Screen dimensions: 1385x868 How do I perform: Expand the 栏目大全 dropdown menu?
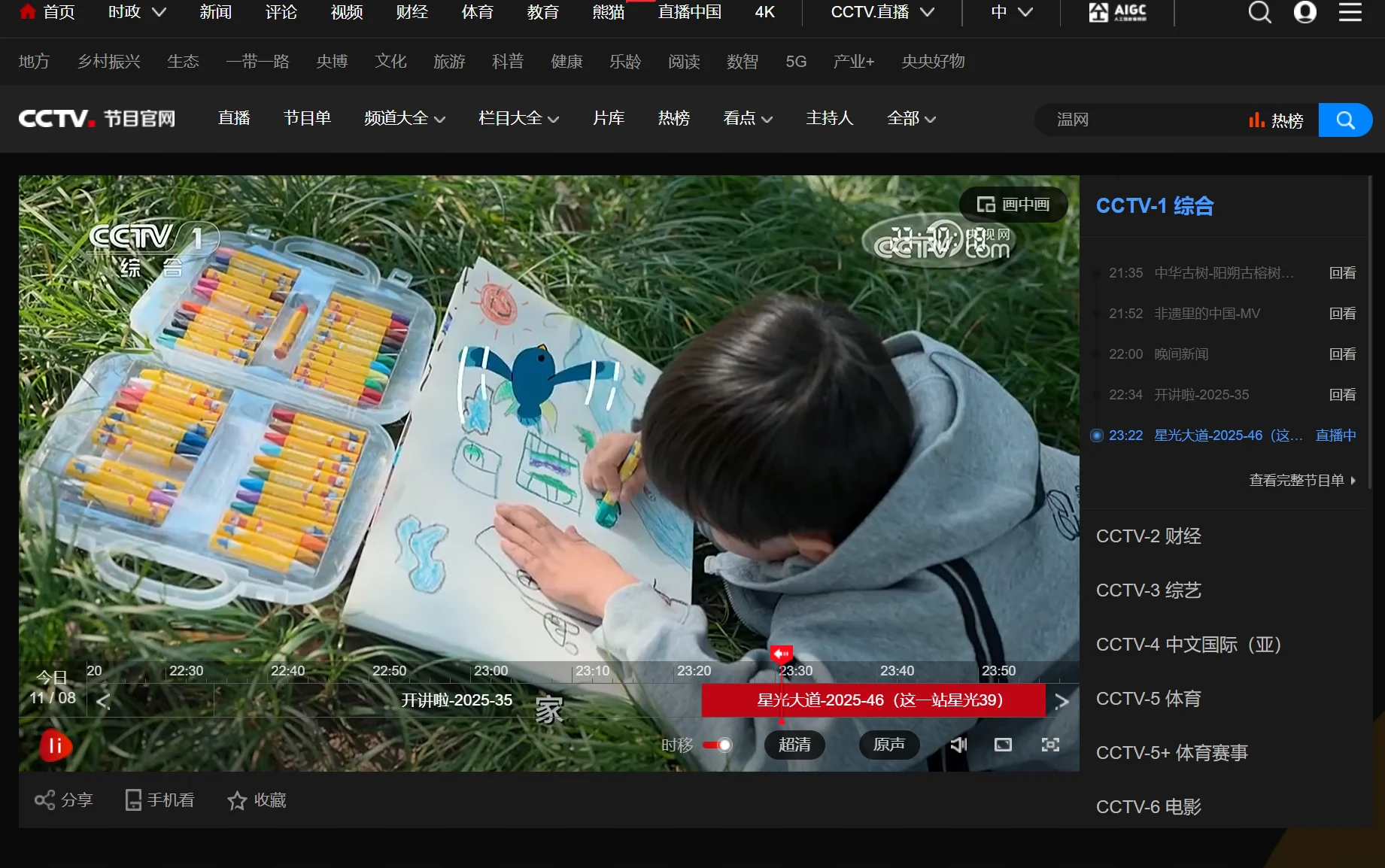point(518,119)
